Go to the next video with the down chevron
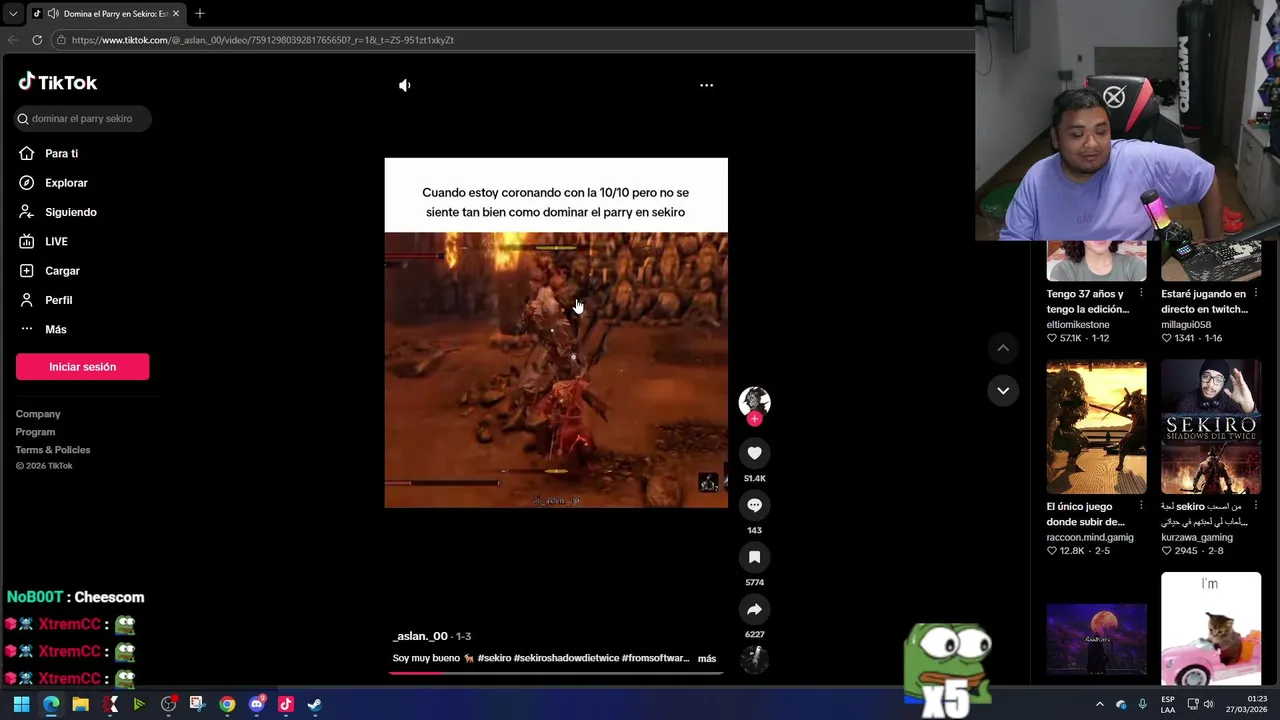 (x=1002, y=391)
